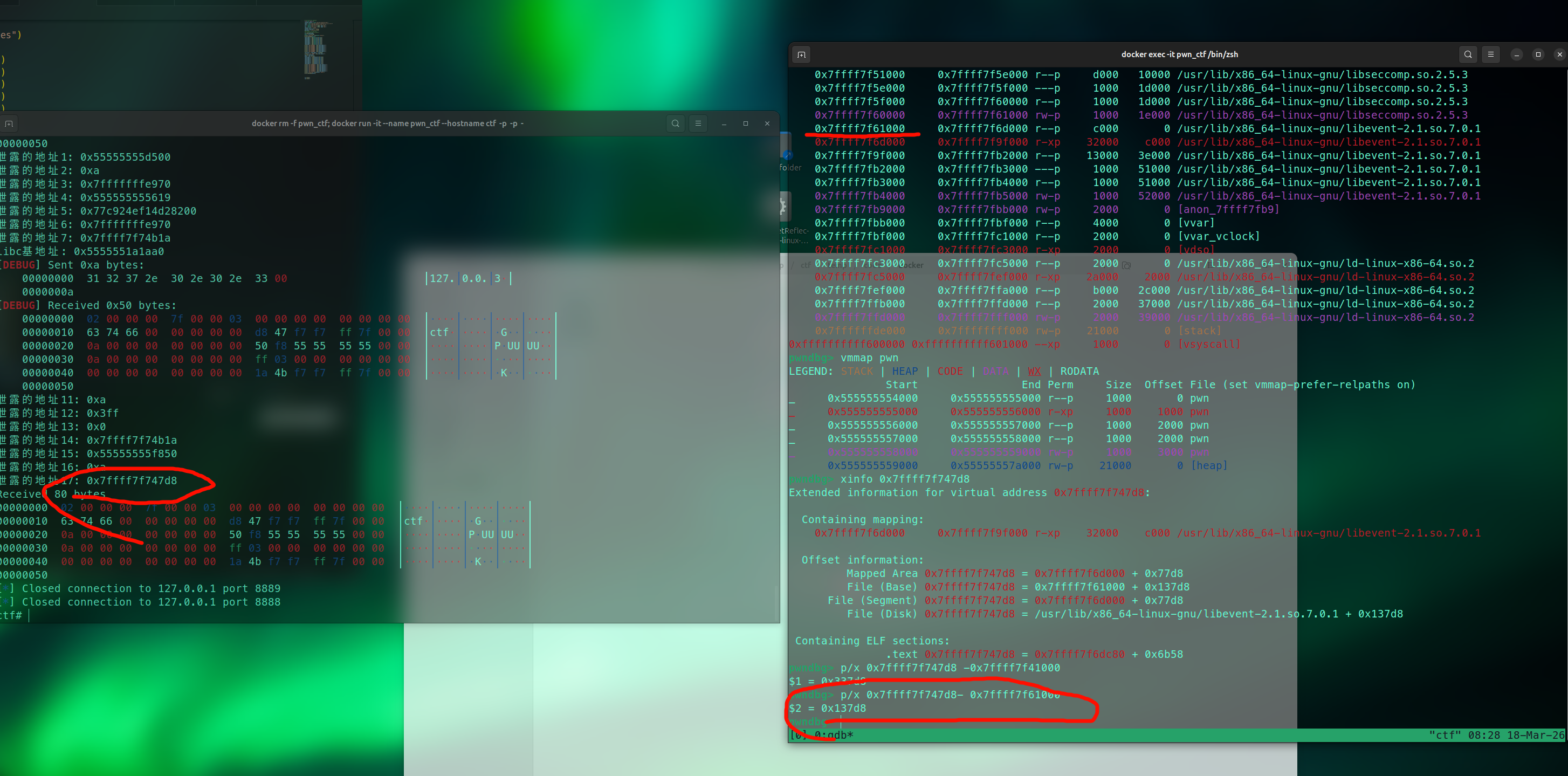Viewport: 1568px width, 776px height.
Task: Minimize the docker exec terminal window
Action: point(1517,55)
